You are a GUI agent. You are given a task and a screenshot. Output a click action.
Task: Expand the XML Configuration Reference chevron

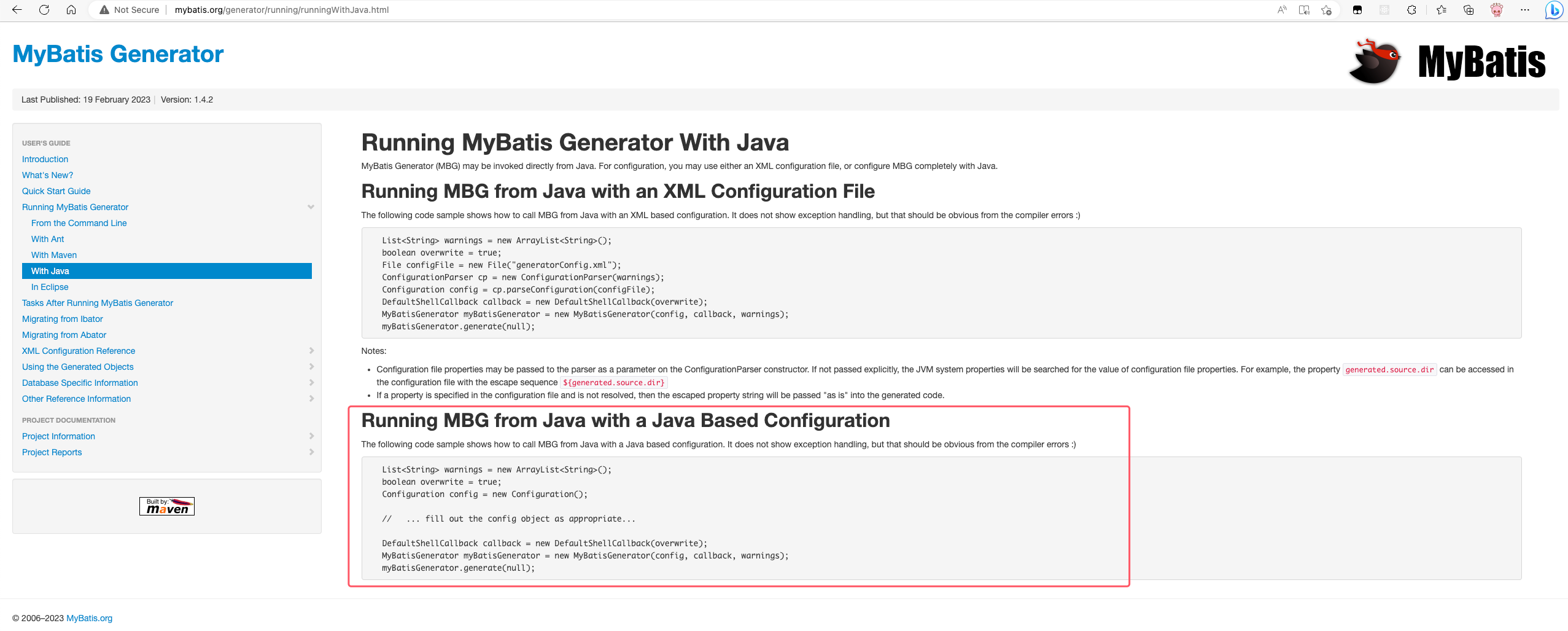311,351
